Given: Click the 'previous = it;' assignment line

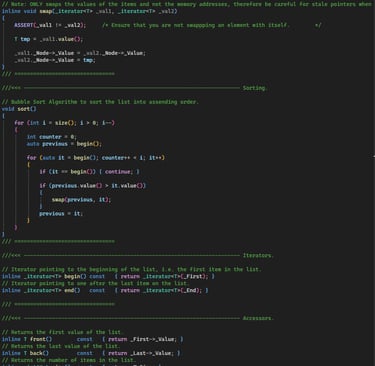Looking at the screenshot, I should coord(61,214).
